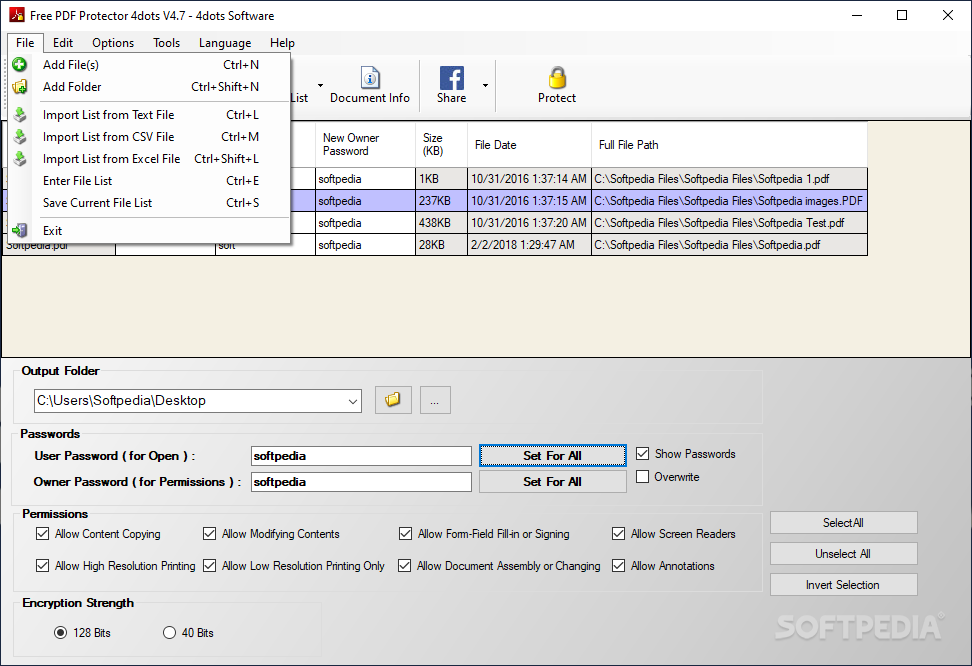Expand the Output Folder path dropdown
This screenshot has height=666, width=972.
pos(353,401)
